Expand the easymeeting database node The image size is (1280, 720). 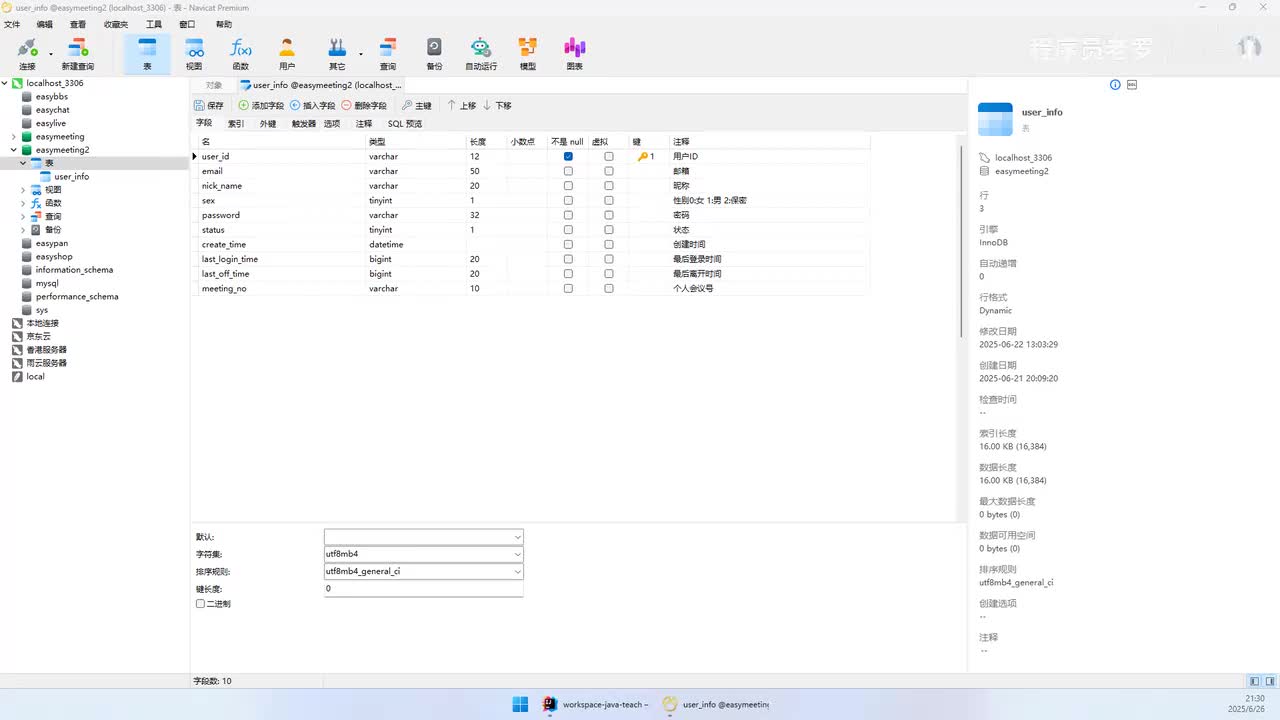point(14,136)
